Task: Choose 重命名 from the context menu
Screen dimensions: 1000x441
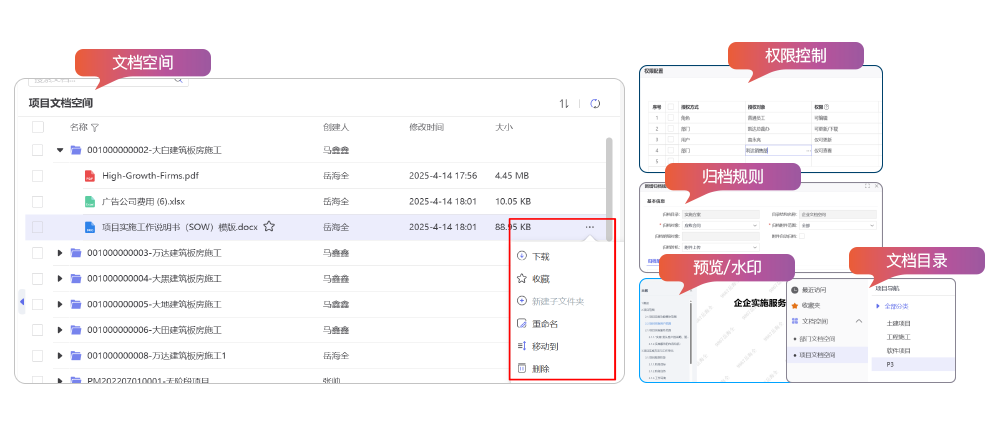Action: pos(544,324)
